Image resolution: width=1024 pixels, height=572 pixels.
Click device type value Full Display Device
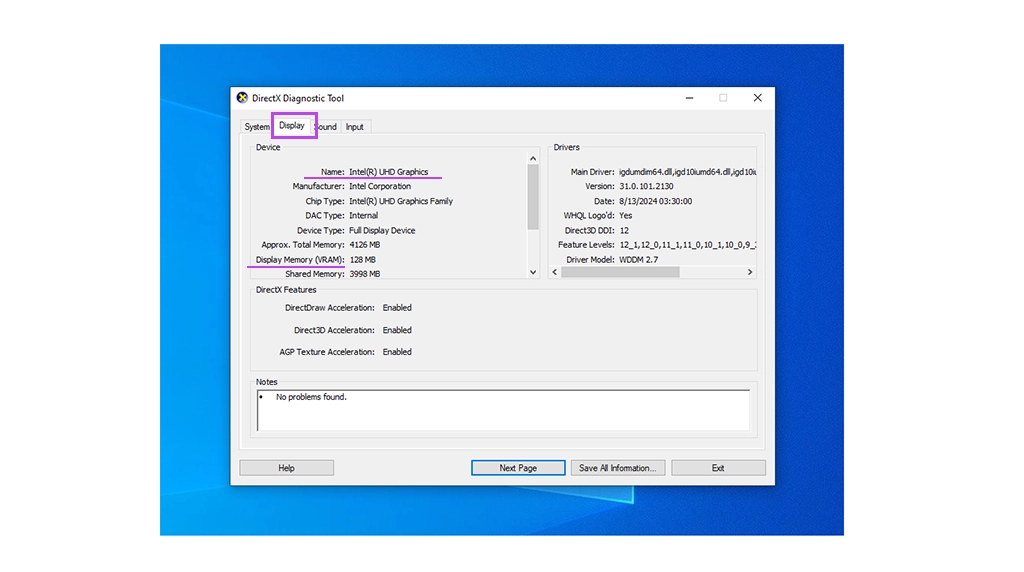(382, 230)
